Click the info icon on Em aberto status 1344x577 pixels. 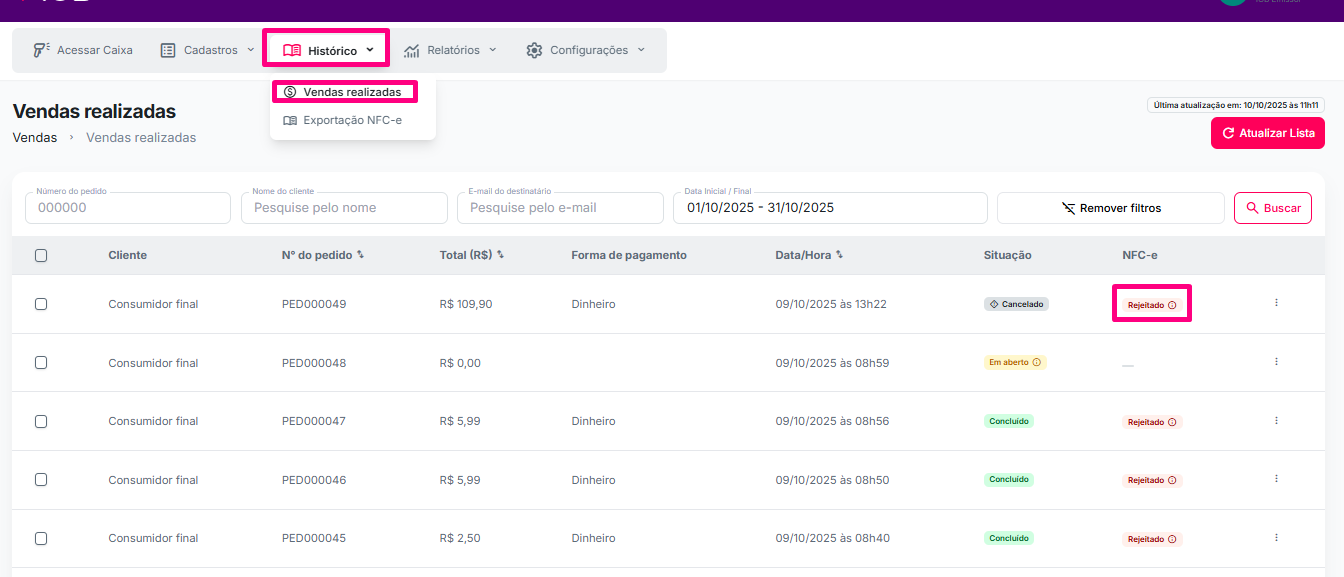click(1036, 362)
